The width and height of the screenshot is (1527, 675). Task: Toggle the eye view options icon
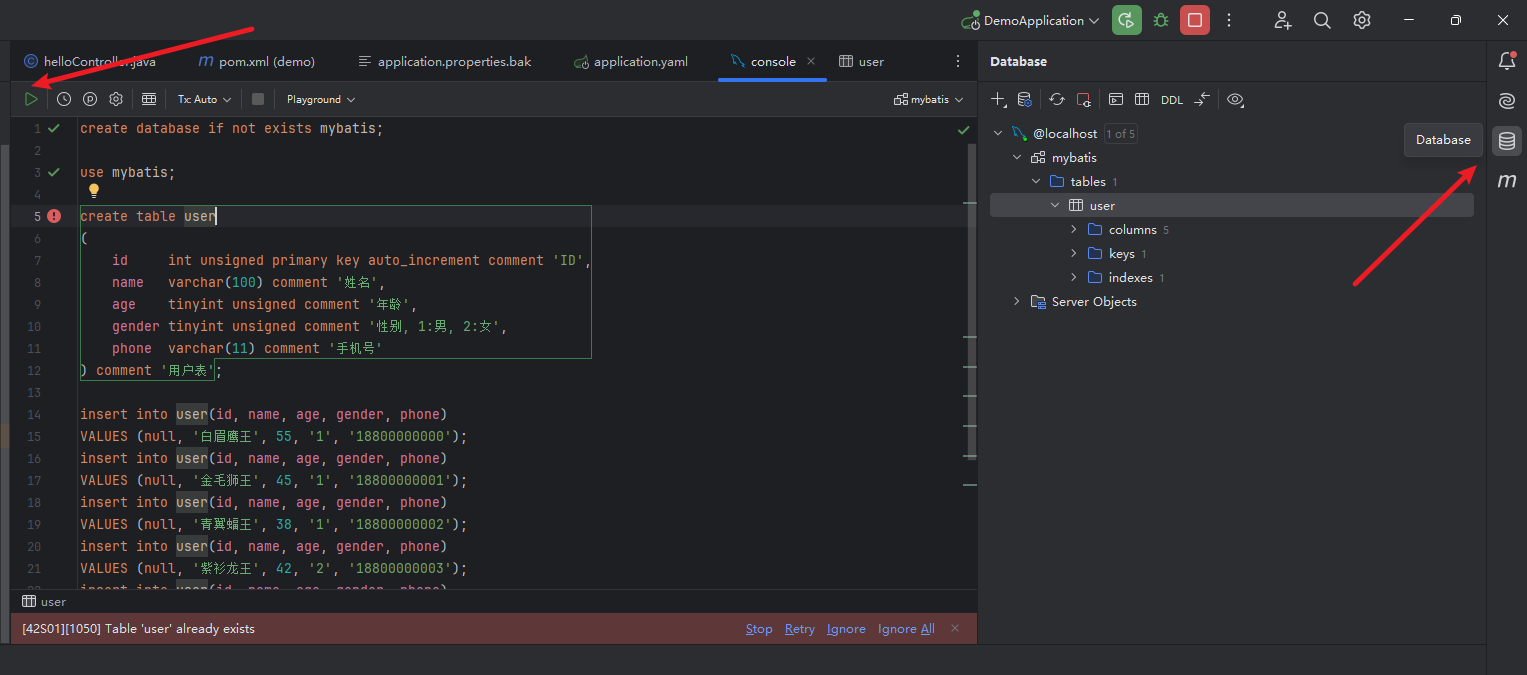click(1235, 99)
